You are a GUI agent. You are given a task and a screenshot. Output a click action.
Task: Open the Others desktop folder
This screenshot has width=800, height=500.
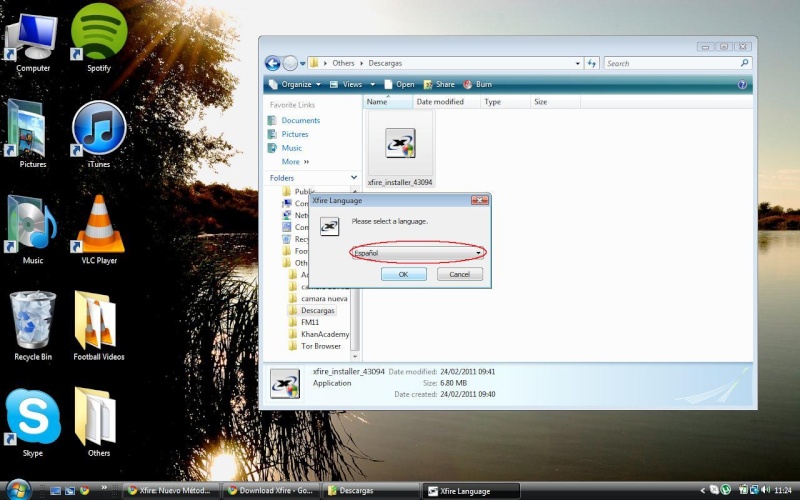click(98, 421)
